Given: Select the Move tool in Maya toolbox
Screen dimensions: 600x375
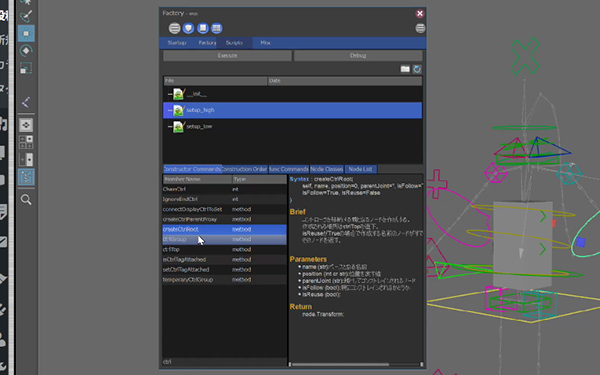Looking at the screenshot, I should 26,33.
